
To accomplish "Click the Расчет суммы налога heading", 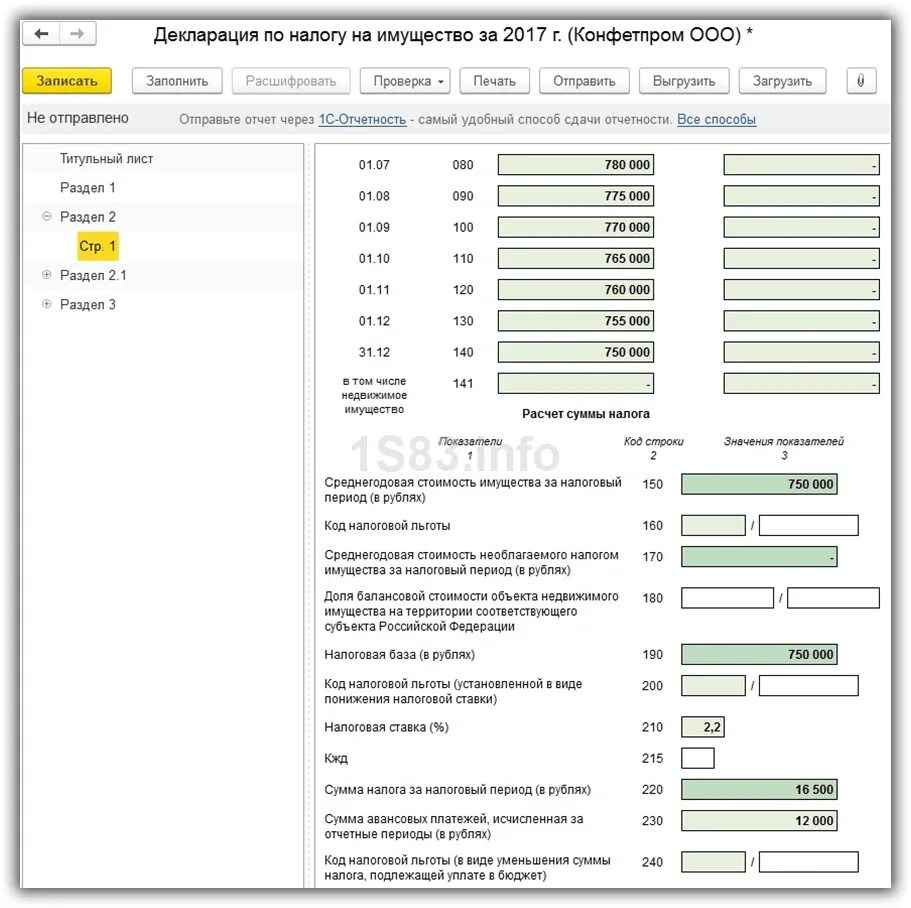I will [586, 414].
